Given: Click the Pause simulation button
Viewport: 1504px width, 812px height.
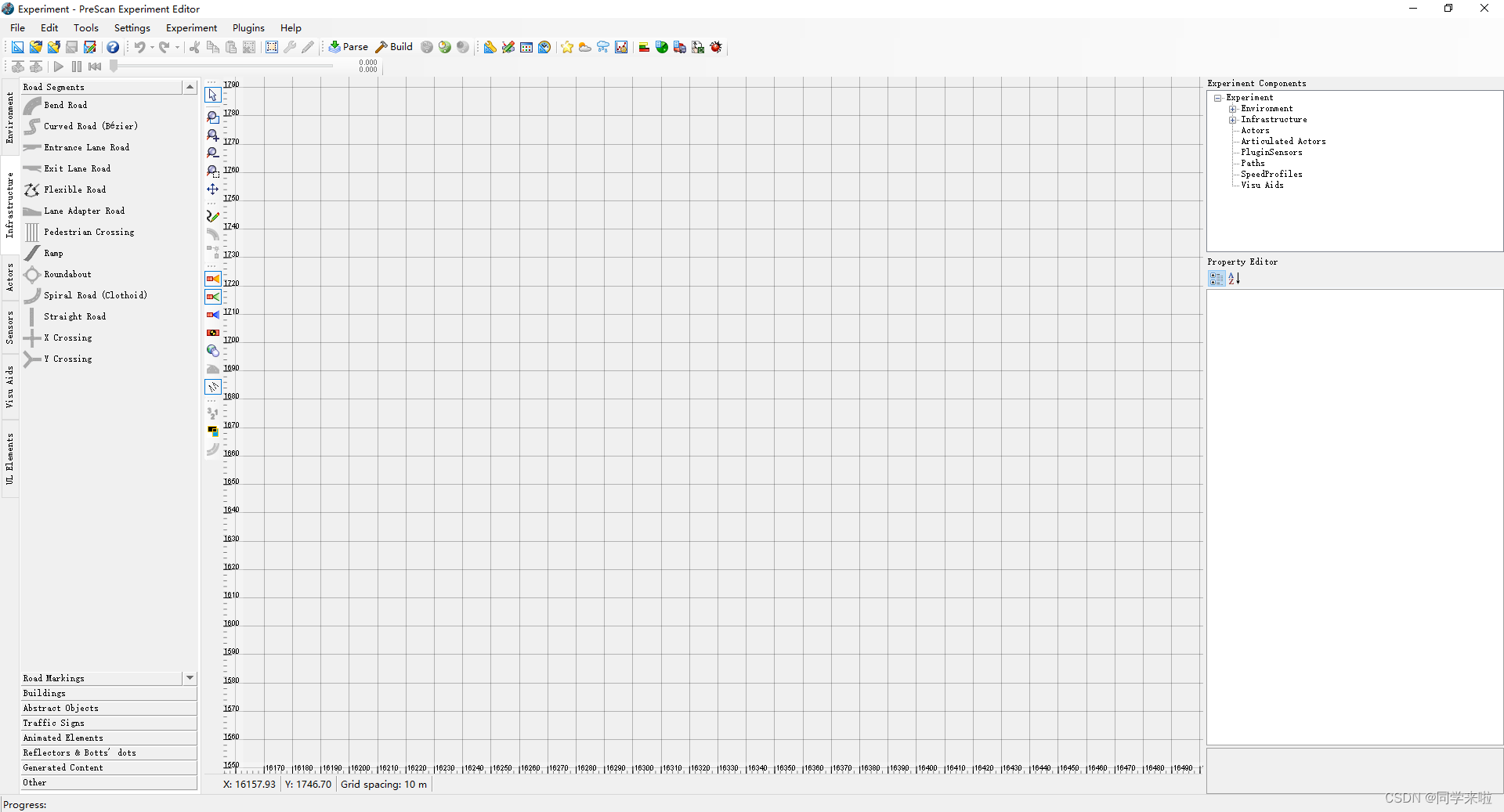Looking at the screenshot, I should 76,67.
